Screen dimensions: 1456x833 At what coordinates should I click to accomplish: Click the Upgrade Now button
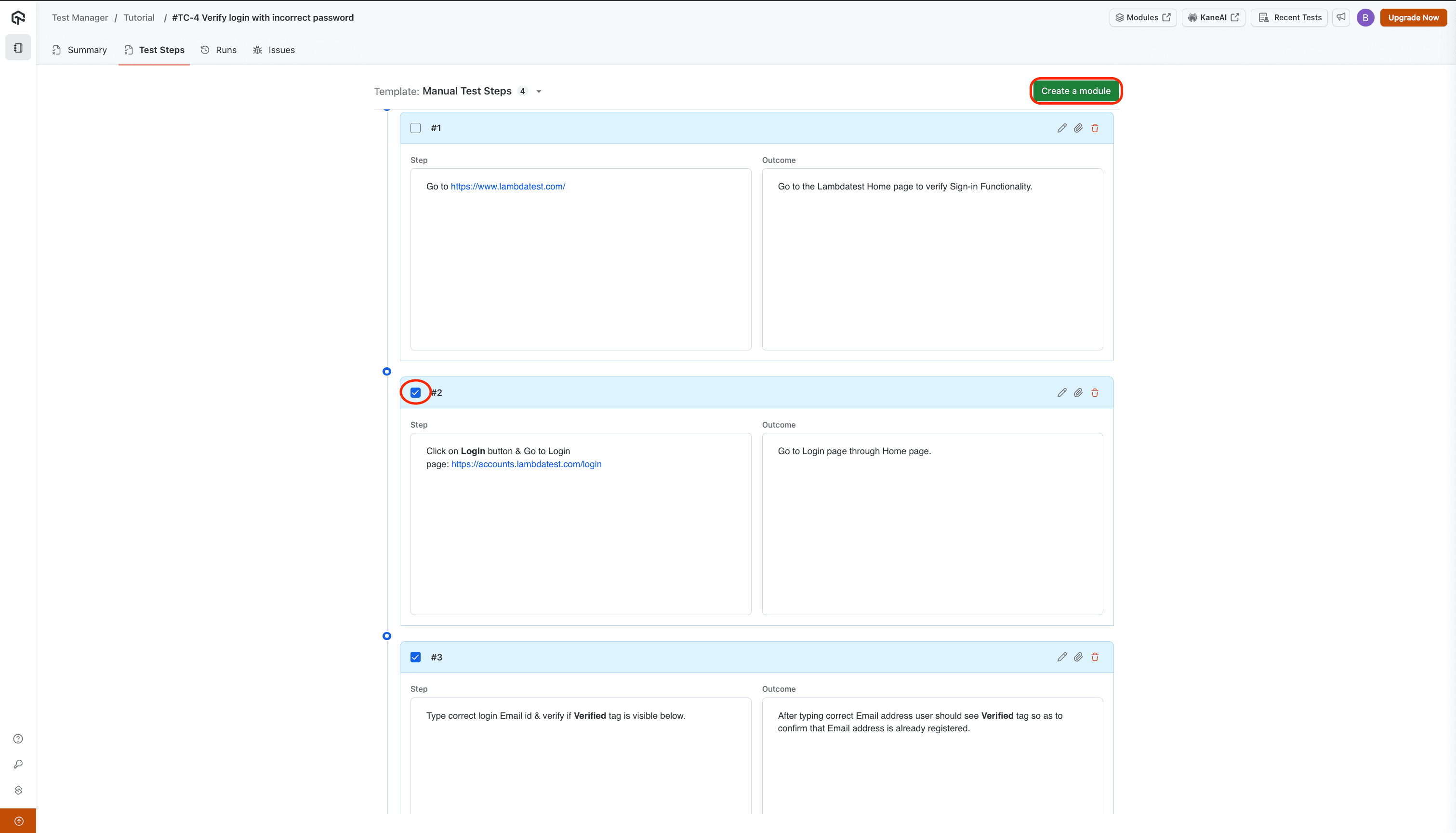coord(1413,18)
